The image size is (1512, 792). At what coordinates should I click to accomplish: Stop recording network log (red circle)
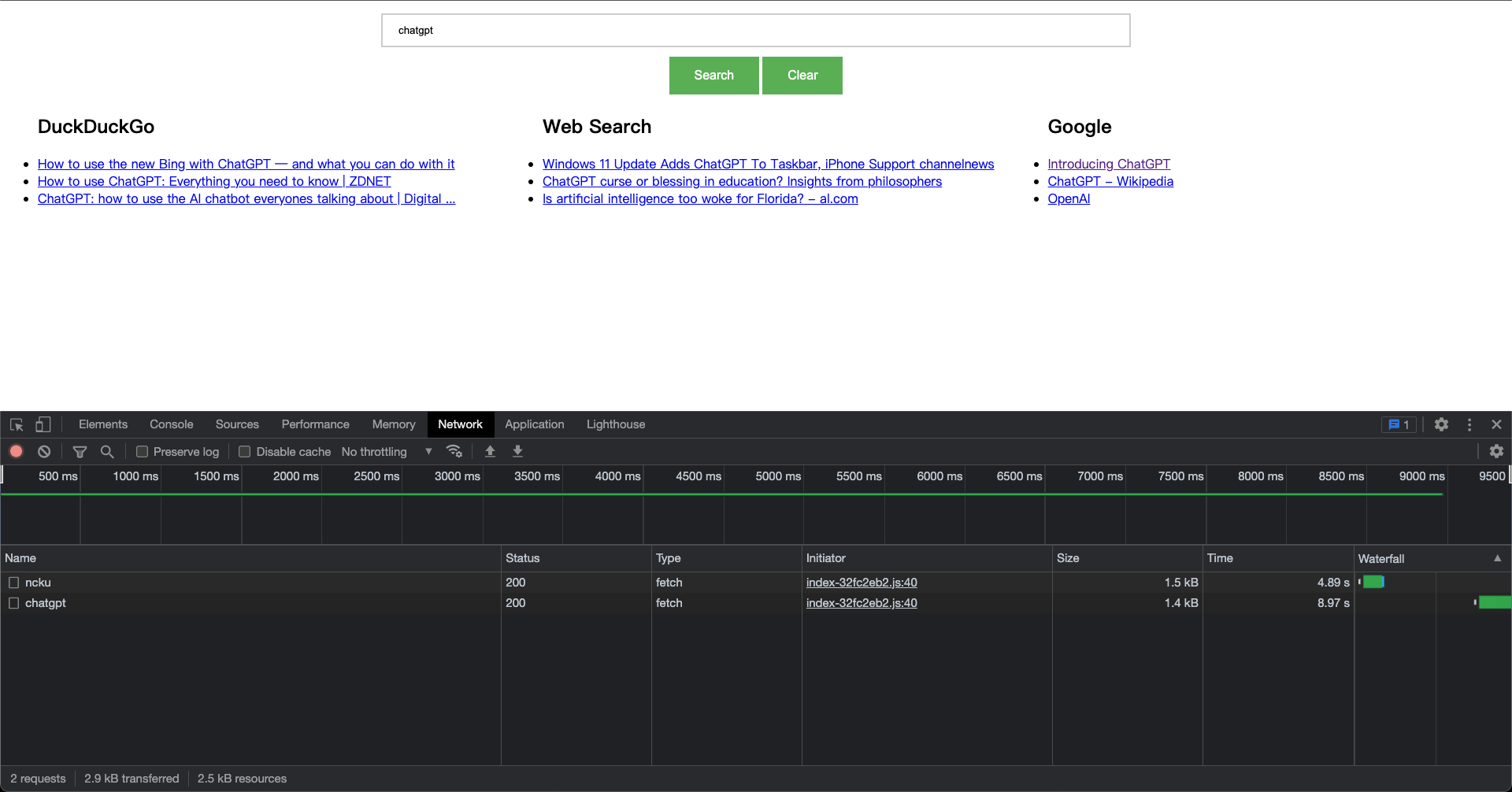[16, 451]
